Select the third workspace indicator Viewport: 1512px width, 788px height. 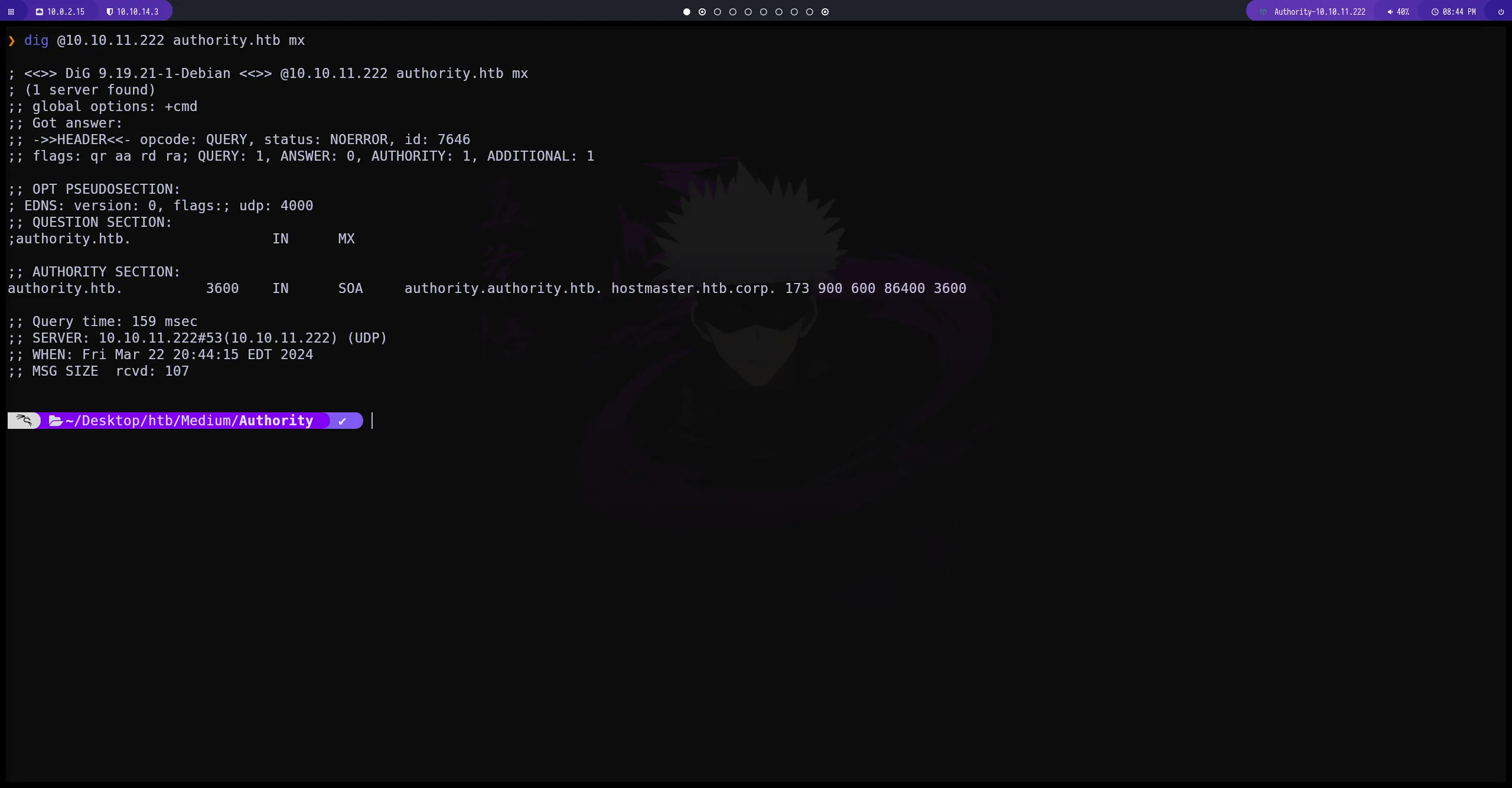point(717,12)
